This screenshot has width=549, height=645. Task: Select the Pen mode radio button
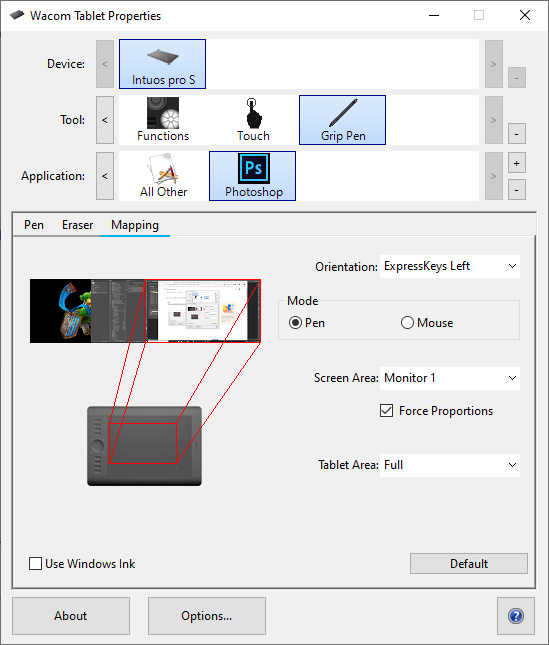pos(295,323)
